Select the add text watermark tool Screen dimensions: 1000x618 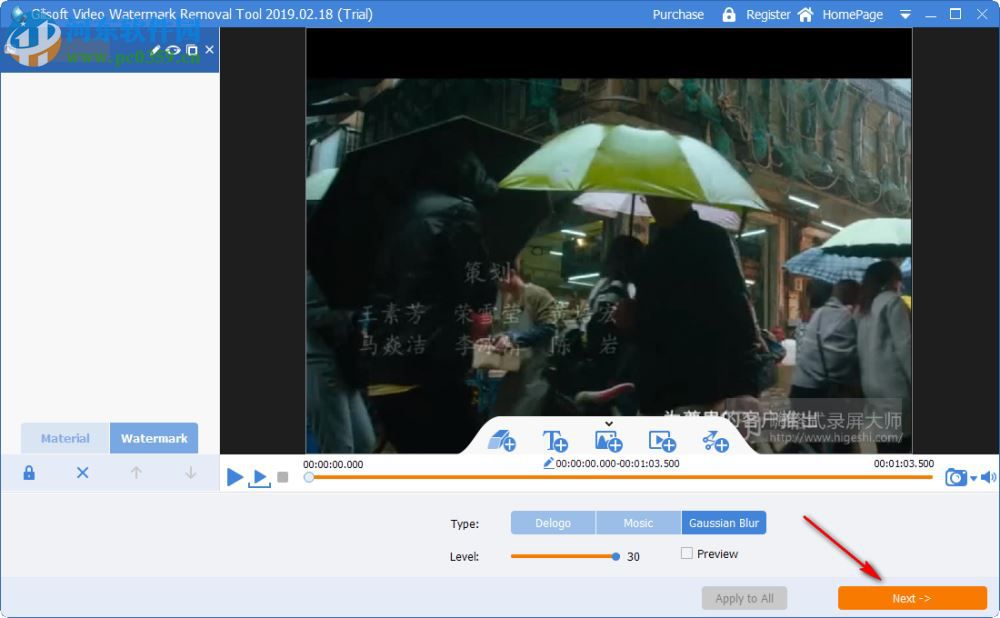point(556,441)
